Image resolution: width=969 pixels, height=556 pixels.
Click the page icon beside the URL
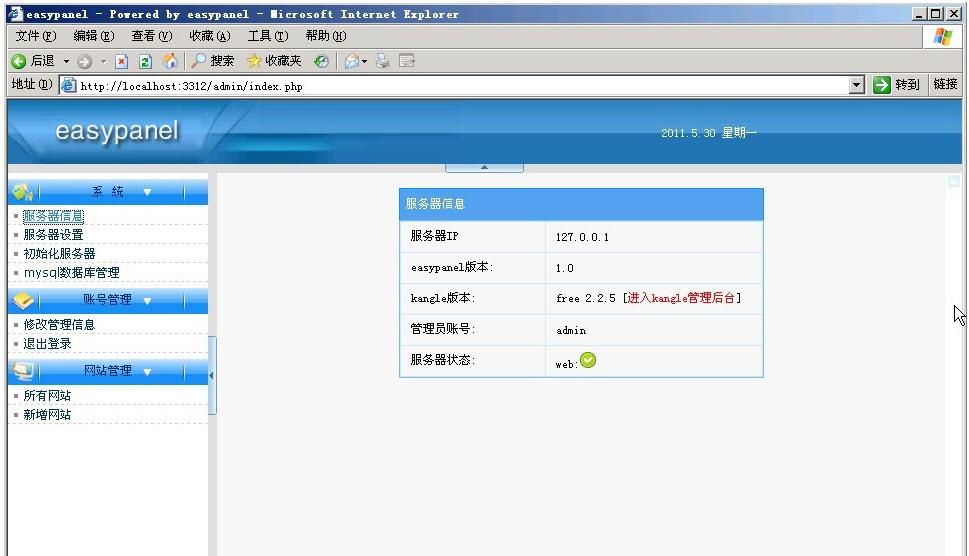click(68, 85)
